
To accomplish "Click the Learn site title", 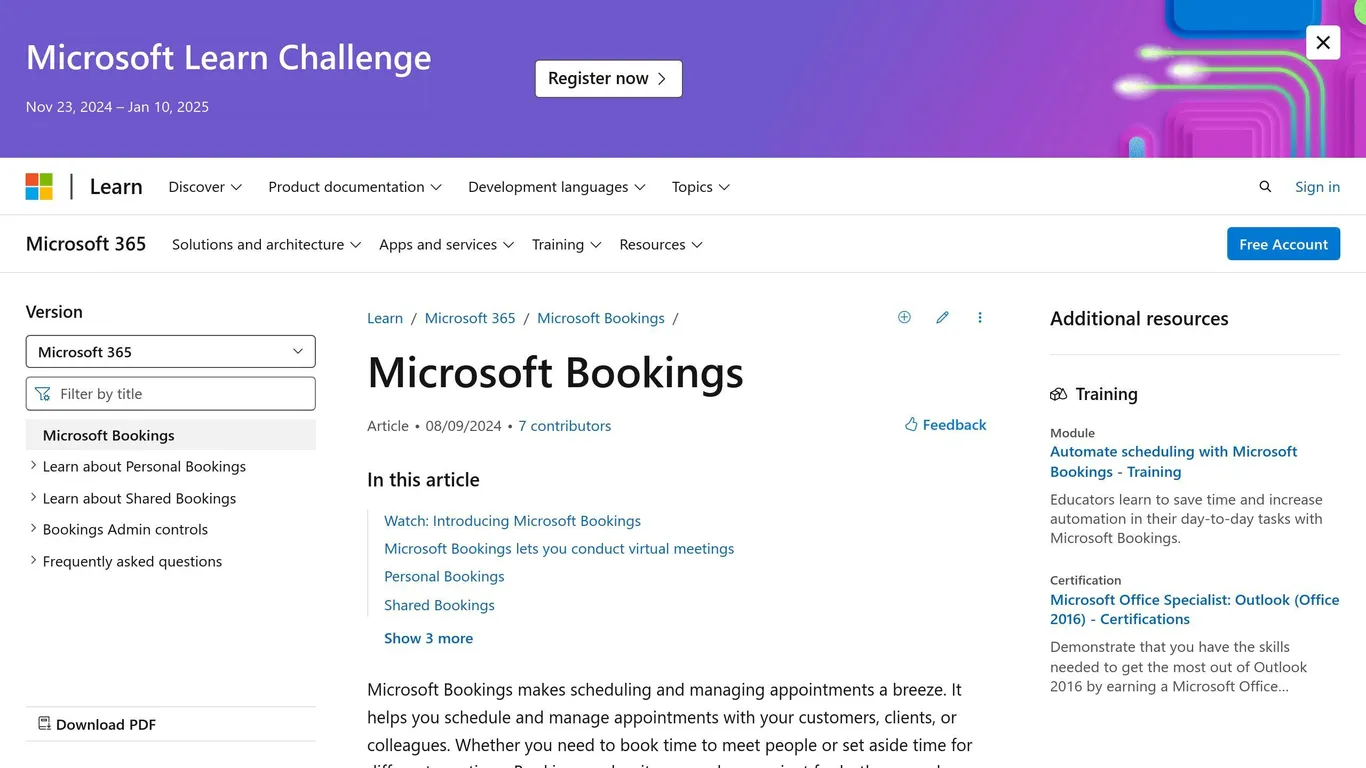I will click(116, 187).
